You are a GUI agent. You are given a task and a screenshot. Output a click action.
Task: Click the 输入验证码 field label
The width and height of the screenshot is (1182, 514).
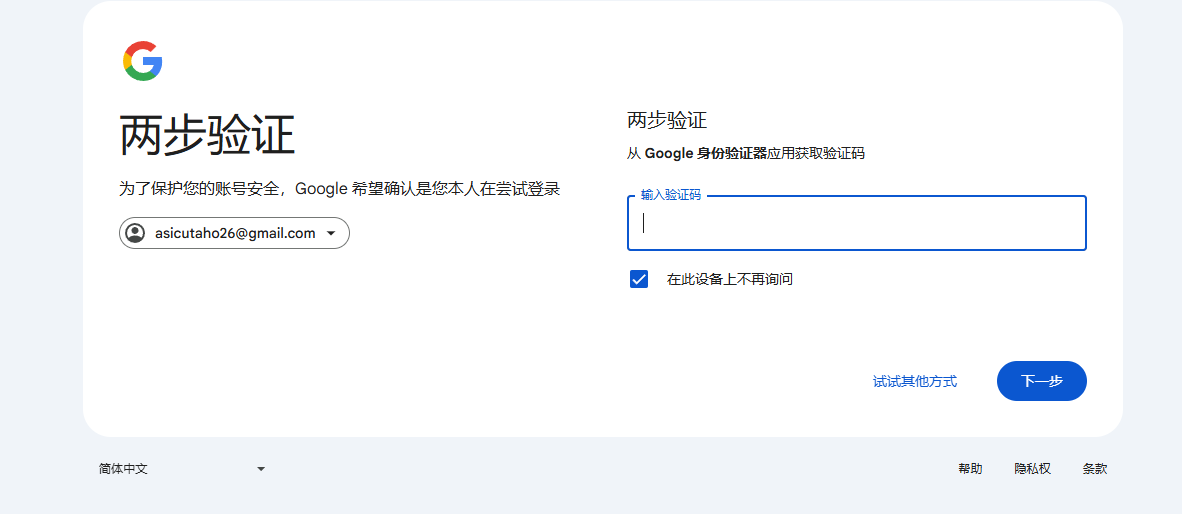click(x=671, y=195)
